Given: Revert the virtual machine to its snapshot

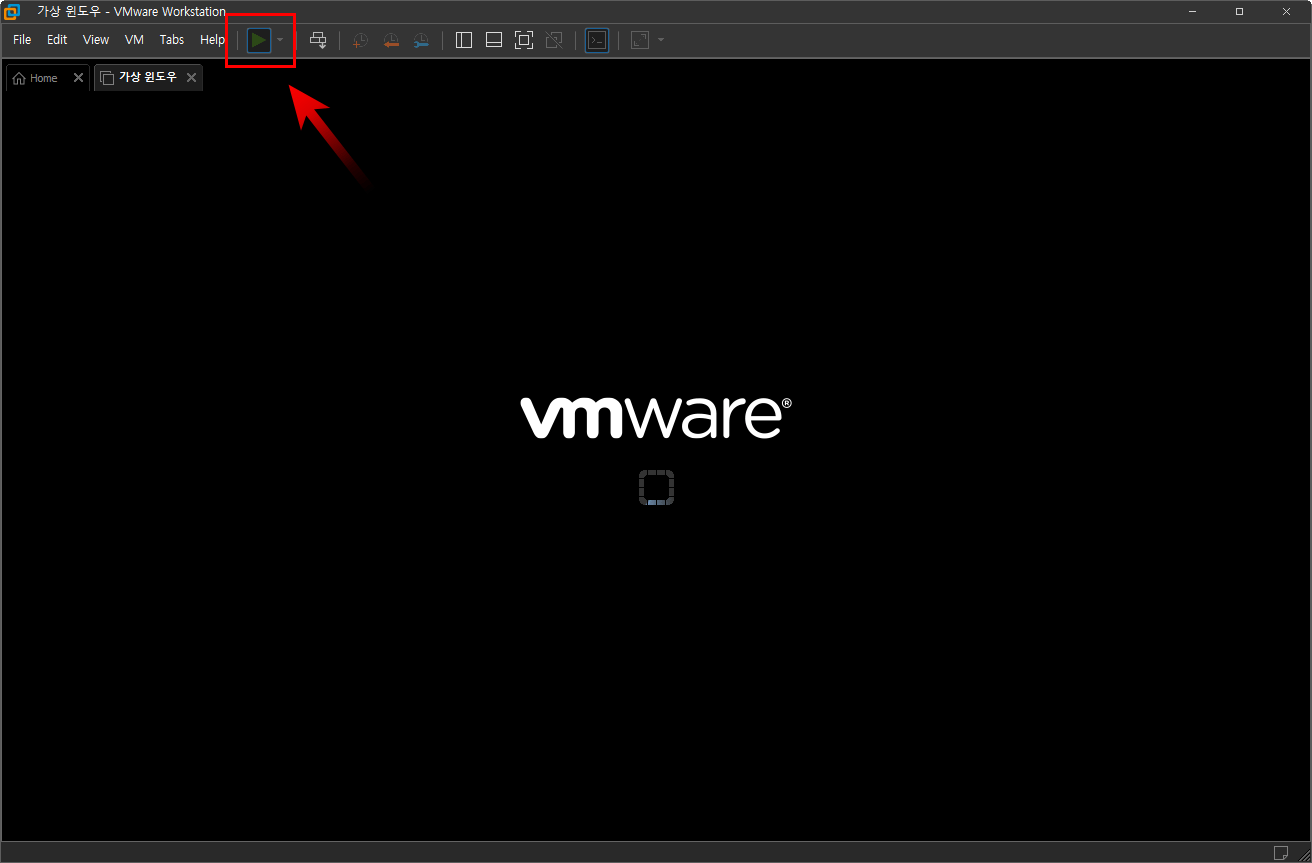Looking at the screenshot, I should 391,40.
